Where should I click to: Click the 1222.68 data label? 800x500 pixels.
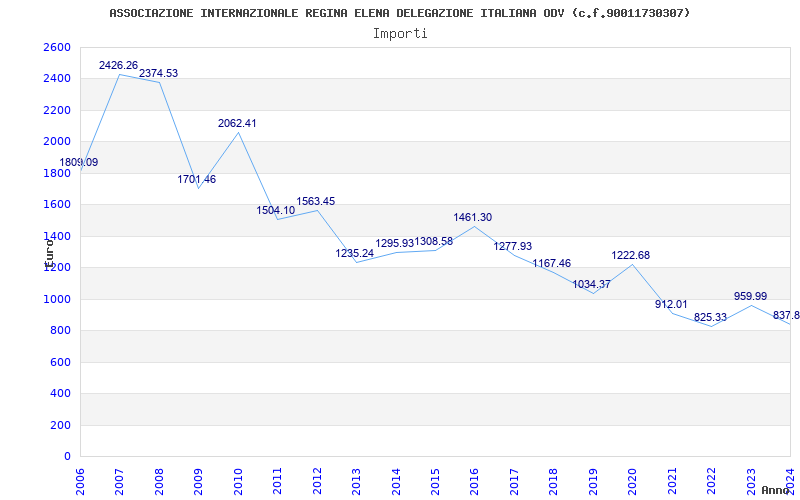click(x=631, y=256)
